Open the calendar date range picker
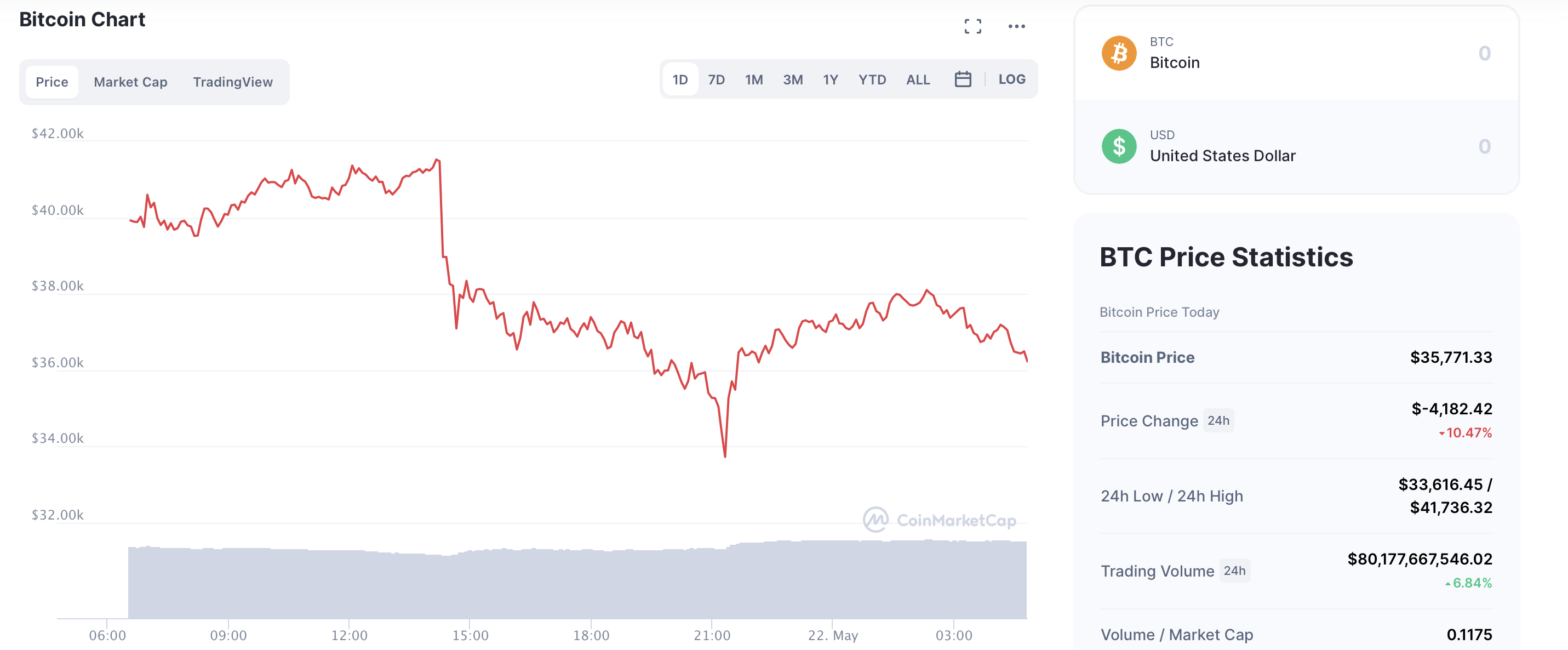1568x650 pixels. coord(963,79)
